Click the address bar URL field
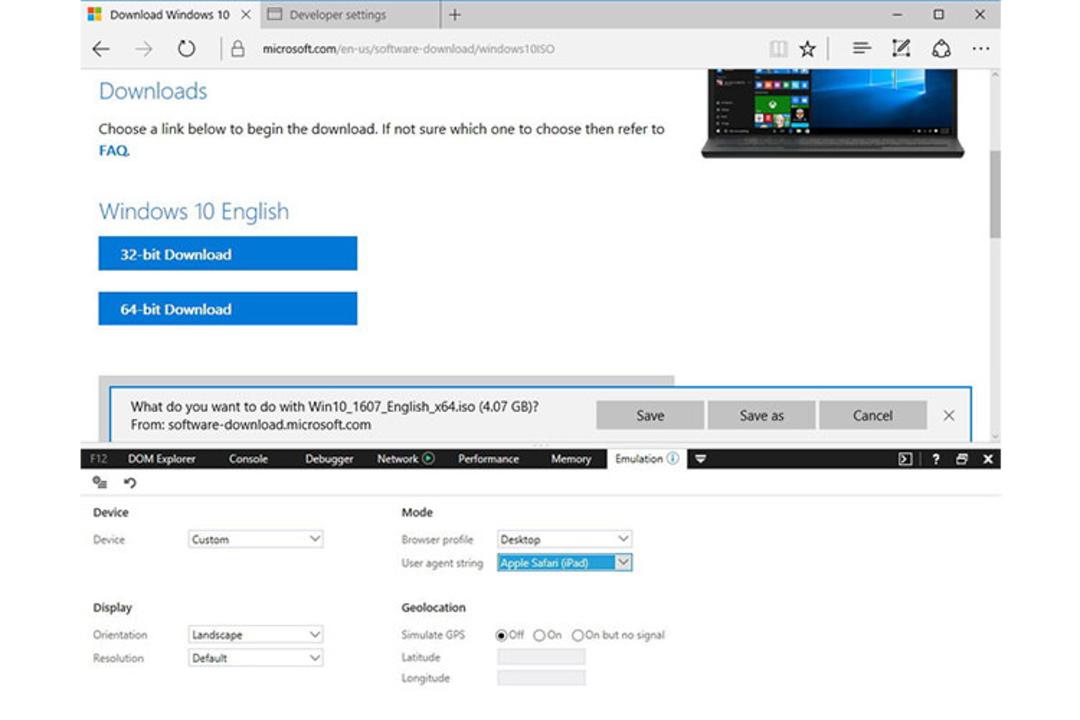 click(408, 49)
